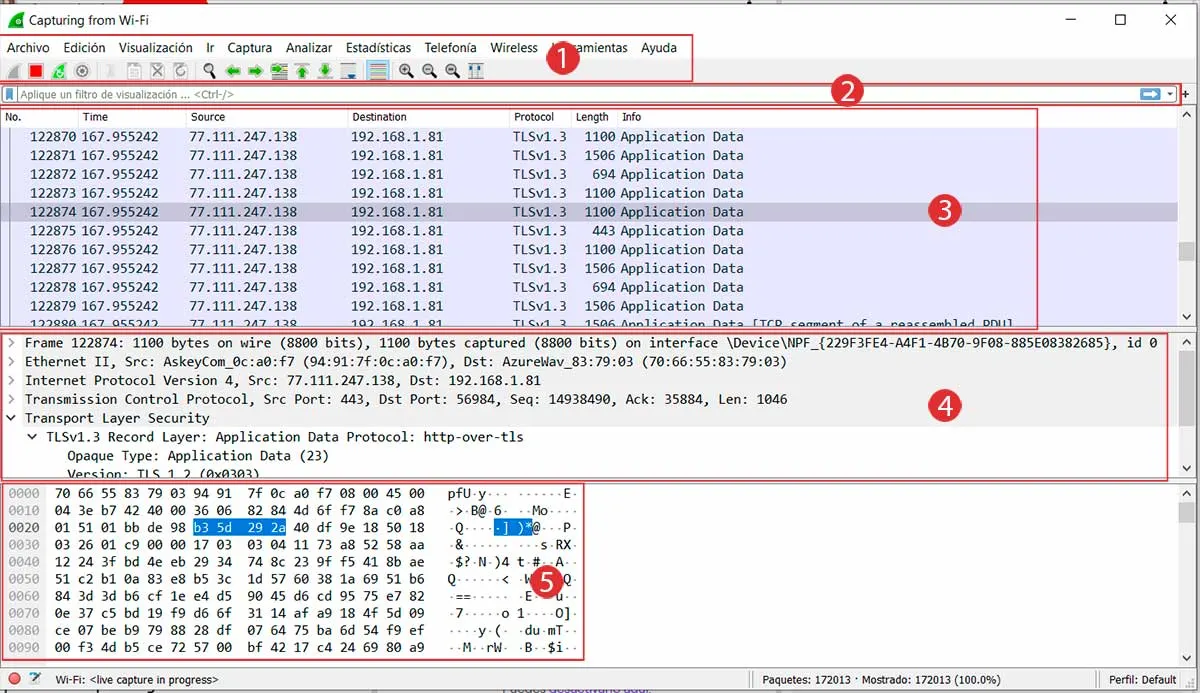Open the Wireless menu
Screen dimensions: 1200x693
(514, 47)
